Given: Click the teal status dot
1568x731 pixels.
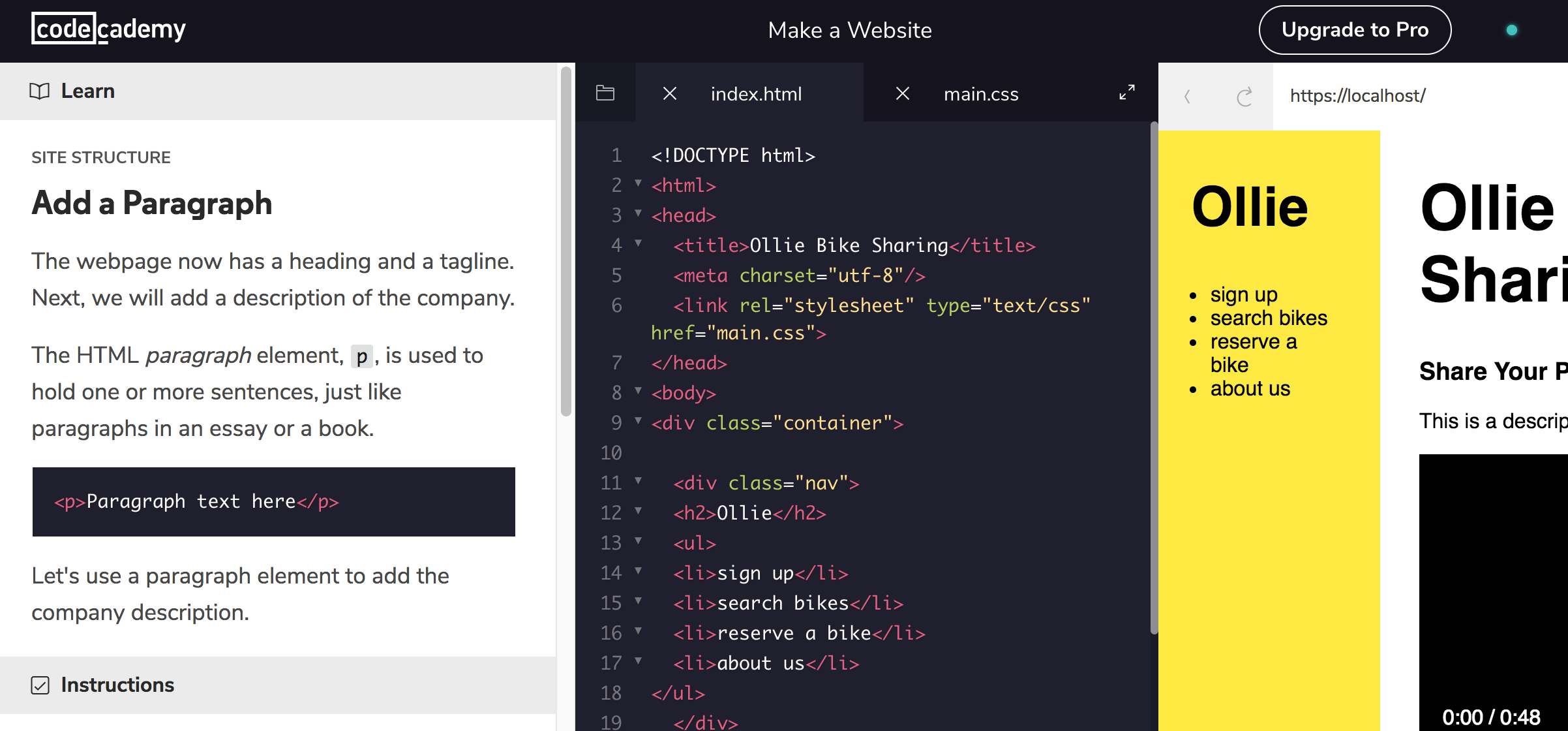Looking at the screenshot, I should click(x=1511, y=30).
